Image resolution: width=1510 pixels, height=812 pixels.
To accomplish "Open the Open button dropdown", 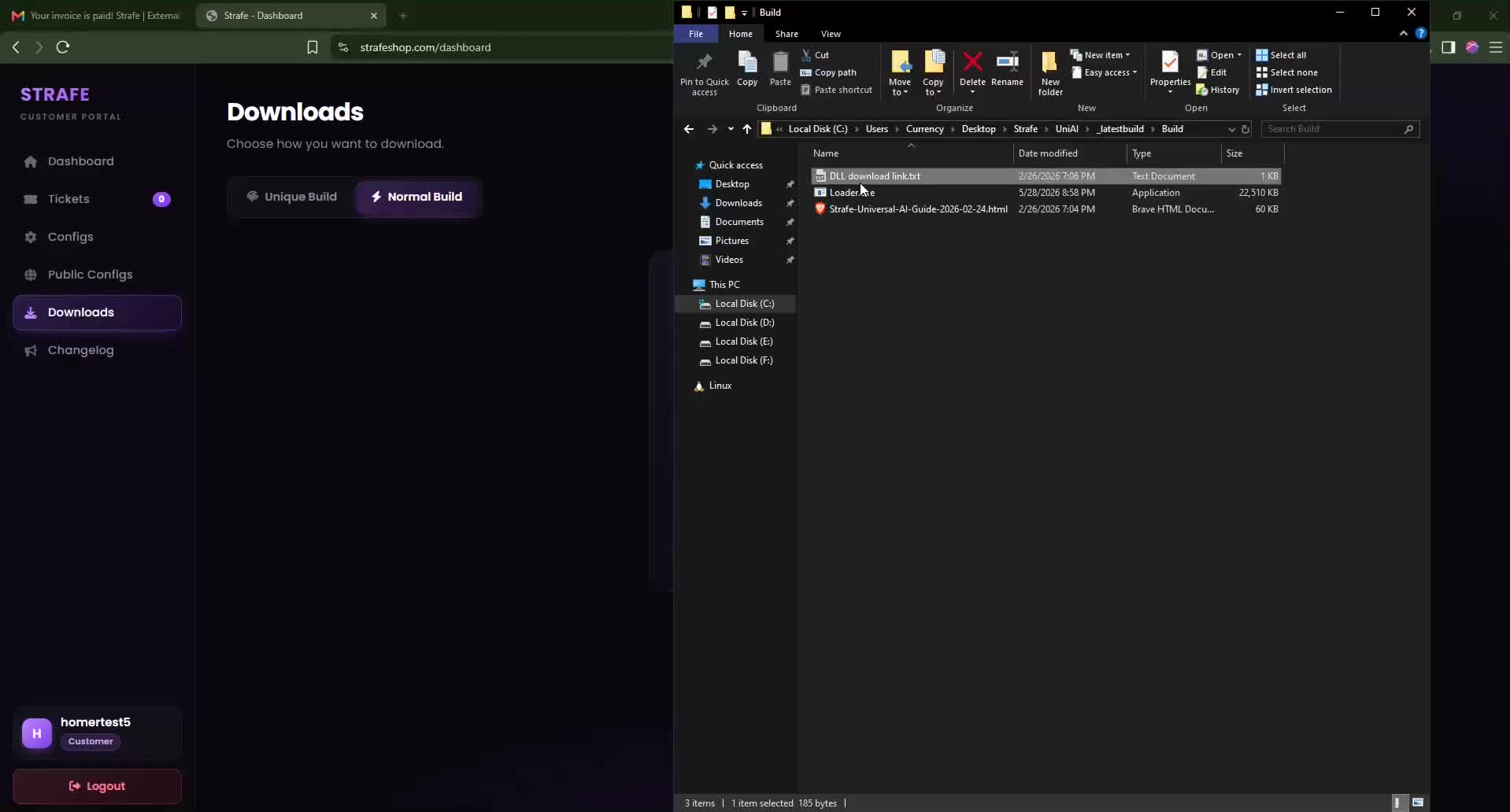I will [1239, 55].
